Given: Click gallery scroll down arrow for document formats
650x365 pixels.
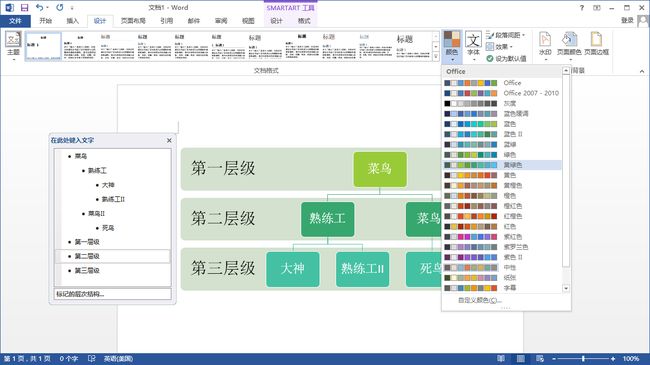Looking at the screenshot, I should pos(436,46).
